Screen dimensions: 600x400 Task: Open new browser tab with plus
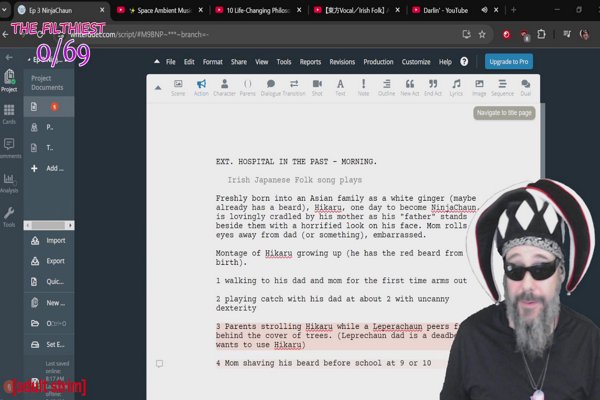(514, 10)
